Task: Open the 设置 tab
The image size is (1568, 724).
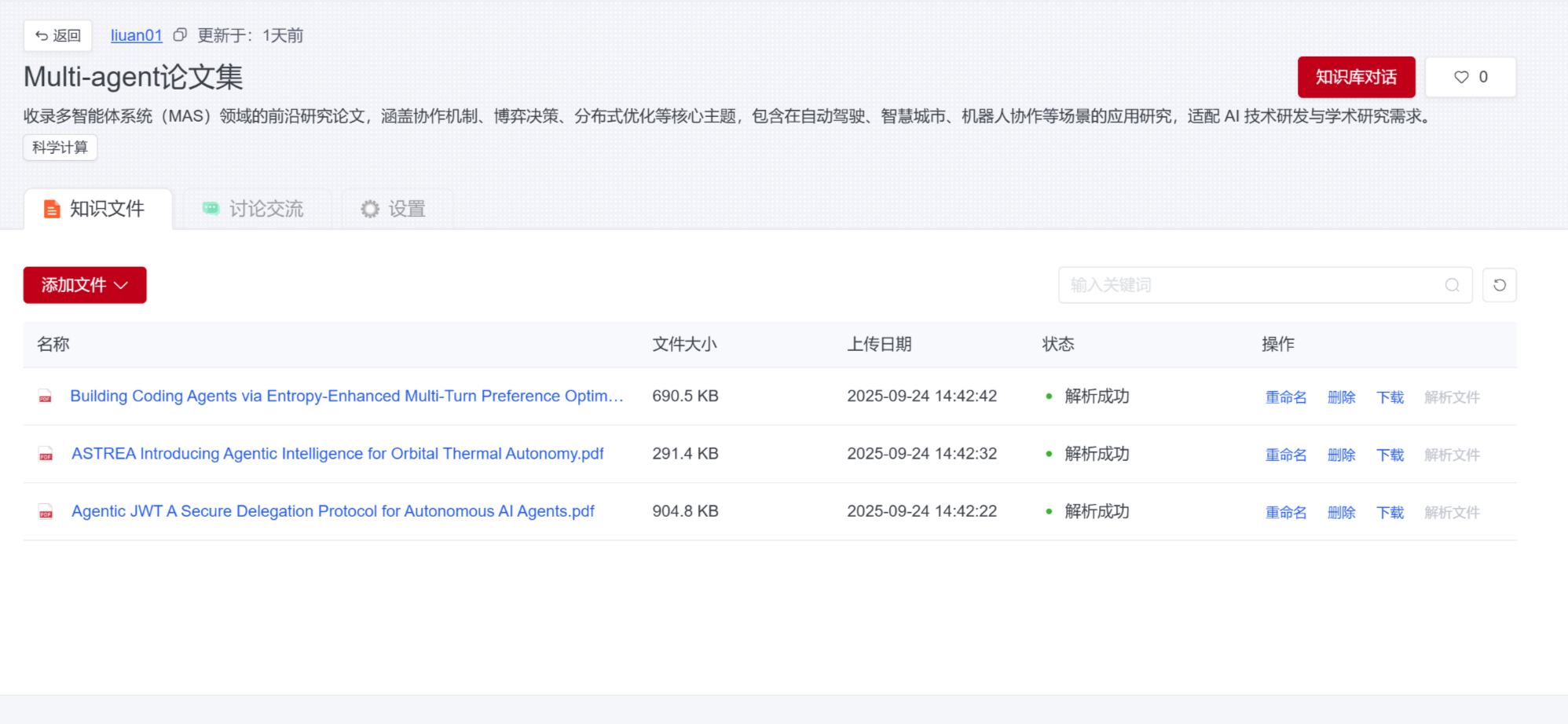Action: click(394, 209)
